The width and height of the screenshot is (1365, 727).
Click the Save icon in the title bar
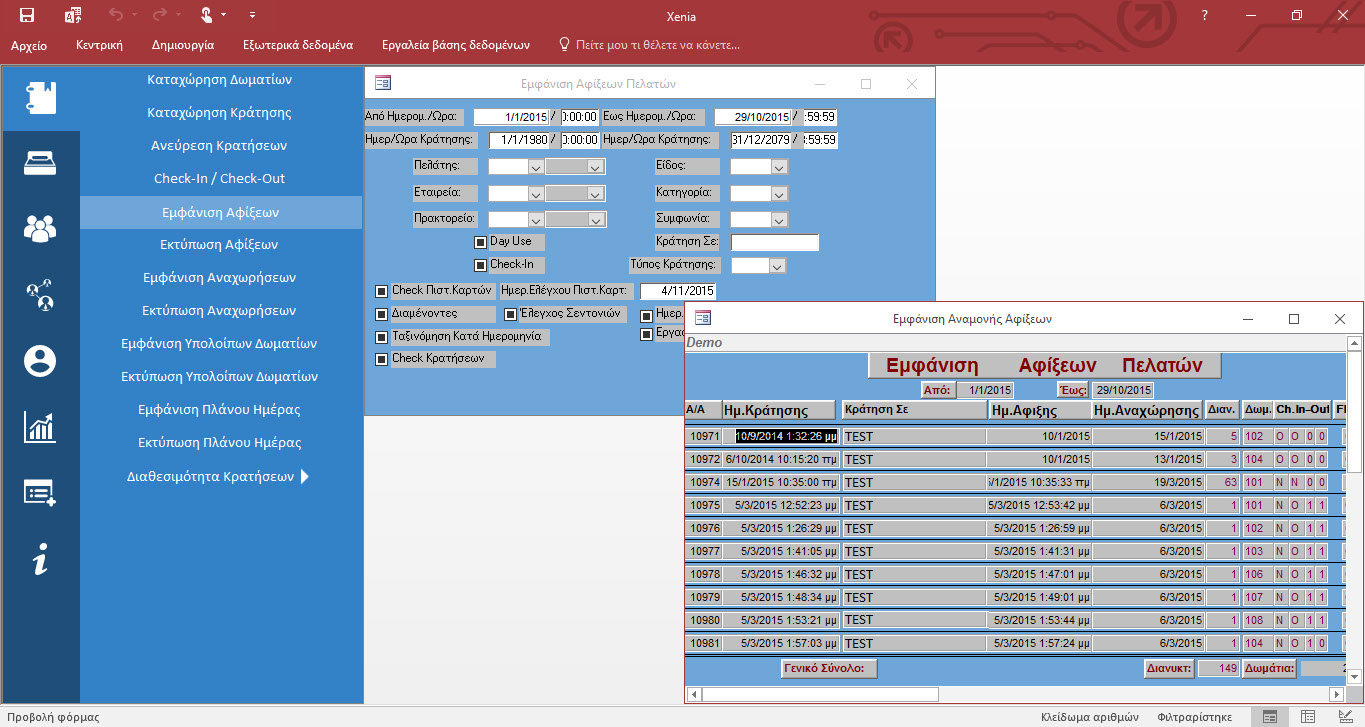tap(27, 15)
